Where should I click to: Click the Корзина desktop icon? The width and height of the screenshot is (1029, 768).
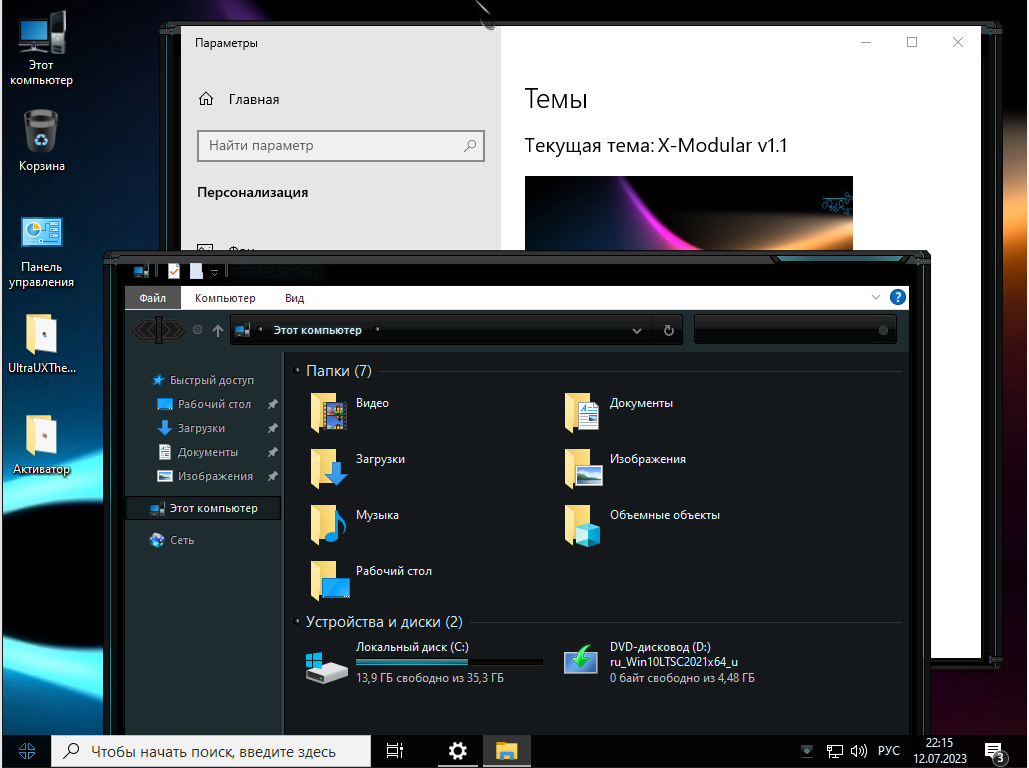pos(42,141)
